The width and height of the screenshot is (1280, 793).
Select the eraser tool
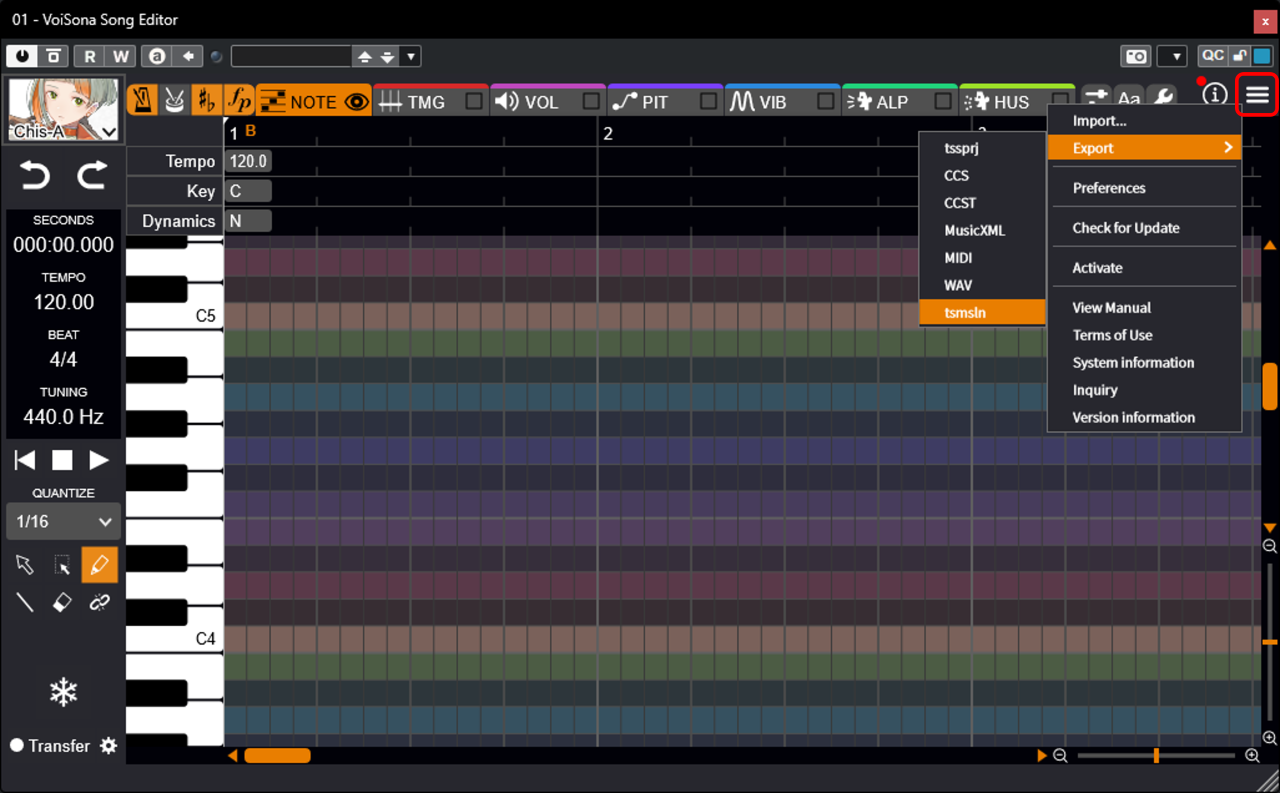(62, 602)
